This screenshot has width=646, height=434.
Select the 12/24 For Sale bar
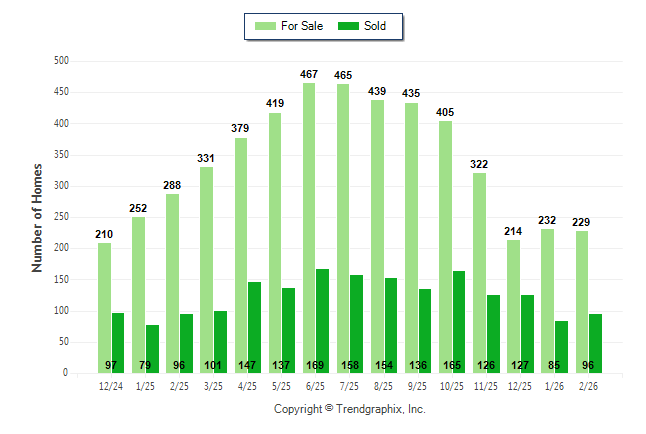[104, 308]
